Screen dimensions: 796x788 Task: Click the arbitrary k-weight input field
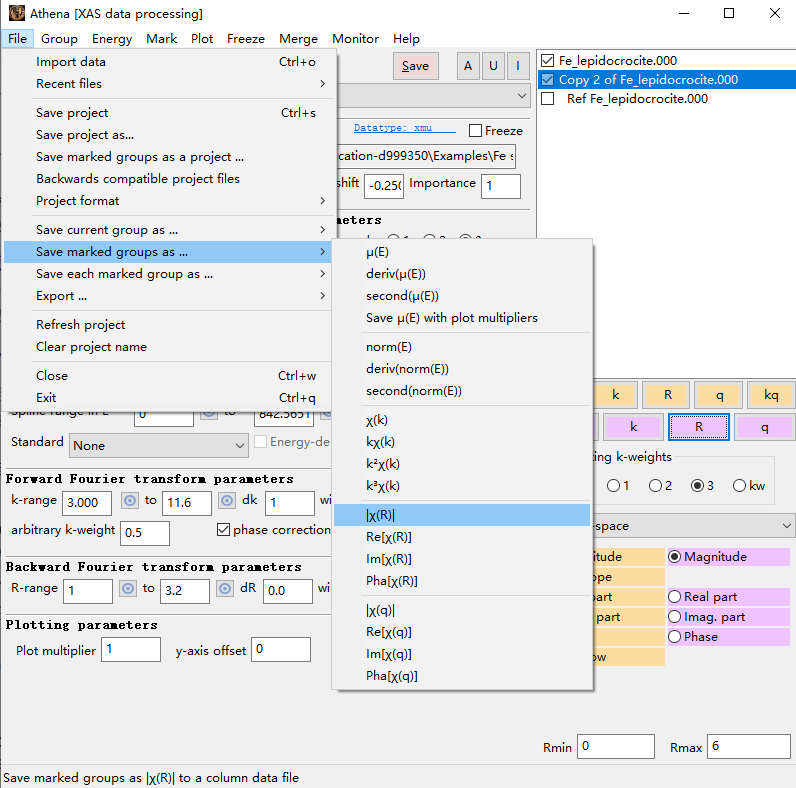pos(145,533)
